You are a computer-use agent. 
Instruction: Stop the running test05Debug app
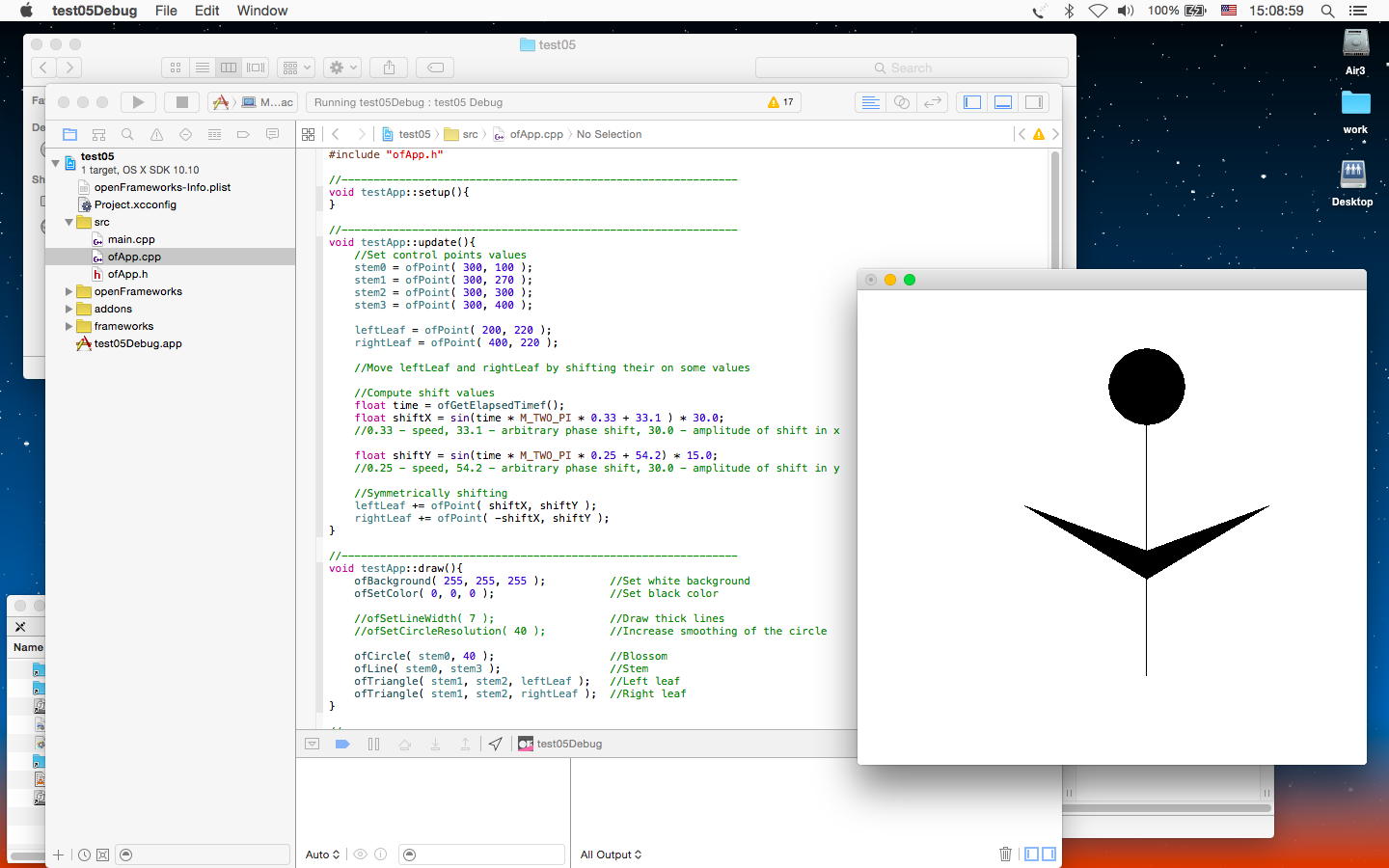coord(181,102)
